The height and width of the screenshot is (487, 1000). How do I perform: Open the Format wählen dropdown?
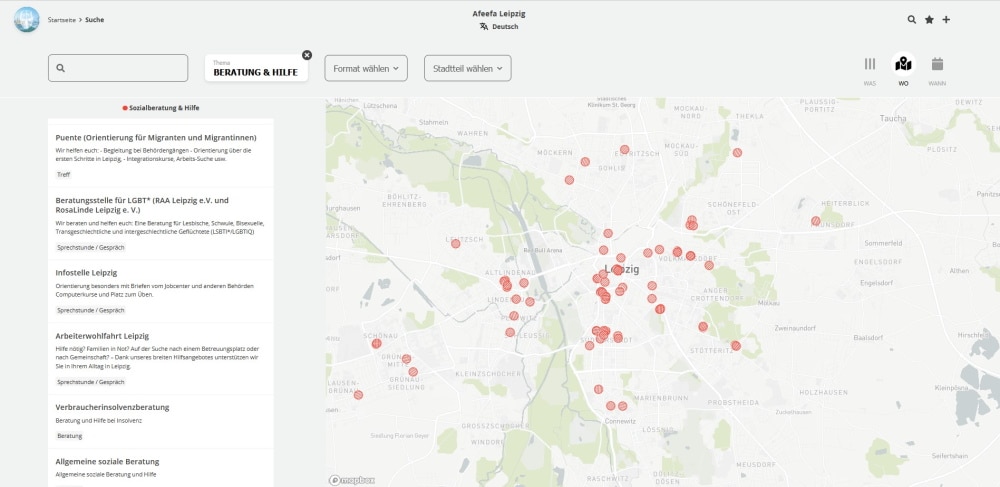(366, 68)
